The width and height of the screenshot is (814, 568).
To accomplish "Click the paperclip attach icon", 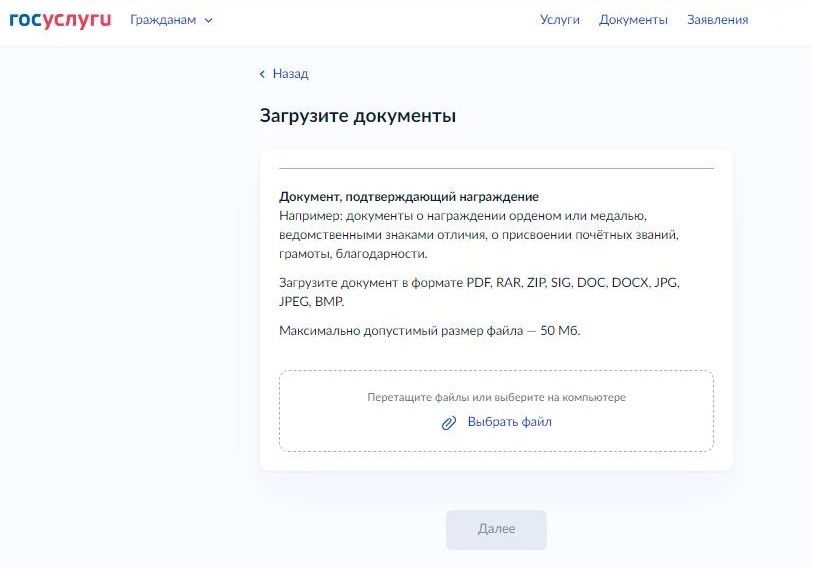I will pos(449,423).
